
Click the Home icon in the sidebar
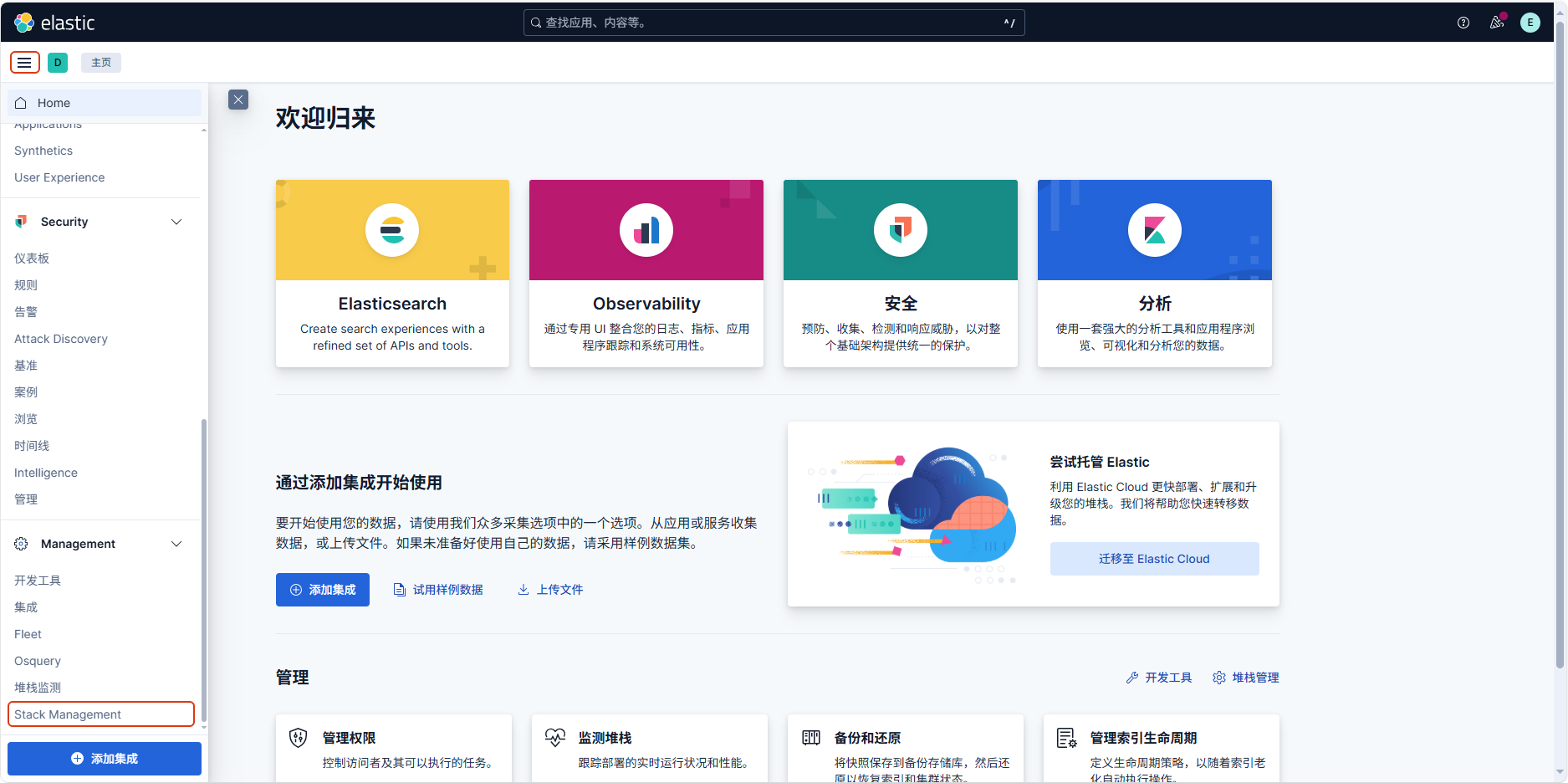click(21, 103)
